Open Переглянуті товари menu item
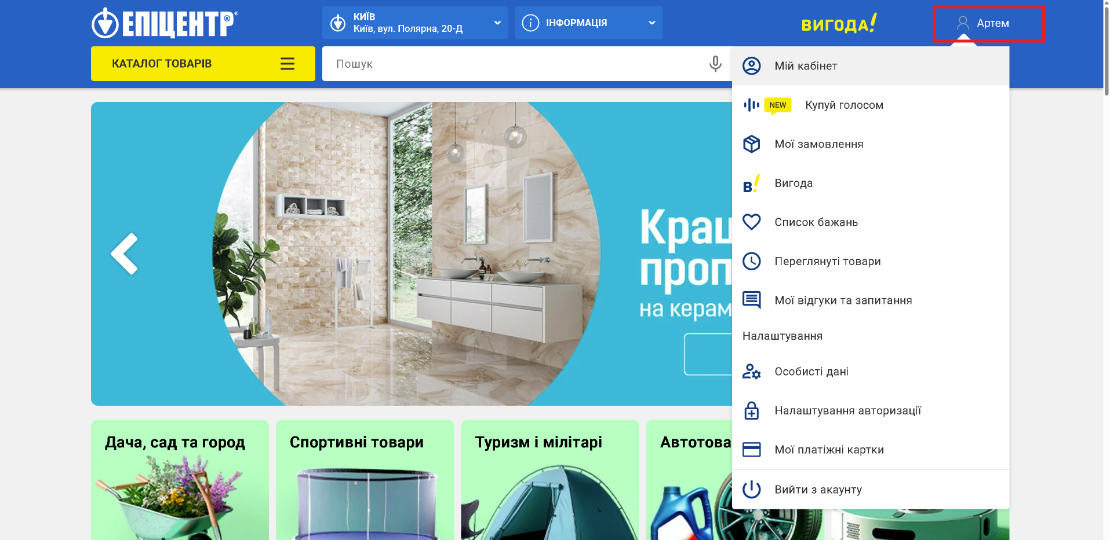Image resolution: width=1110 pixels, height=540 pixels. [x=870, y=261]
